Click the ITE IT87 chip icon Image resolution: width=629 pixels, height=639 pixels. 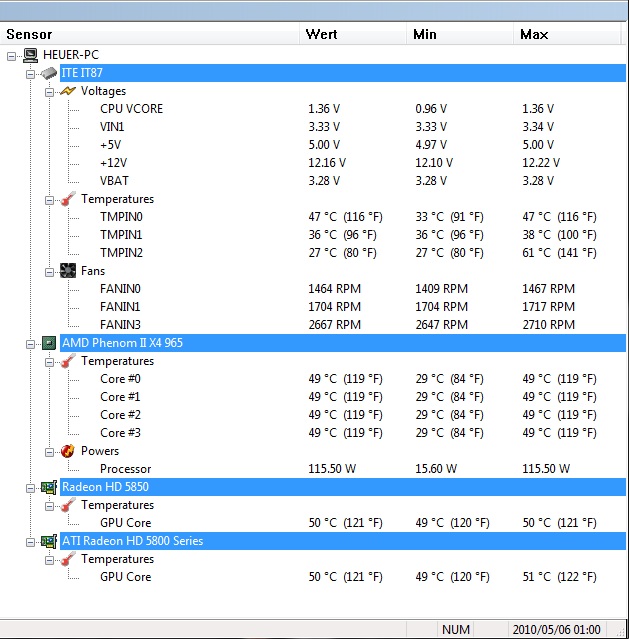click(x=49, y=73)
